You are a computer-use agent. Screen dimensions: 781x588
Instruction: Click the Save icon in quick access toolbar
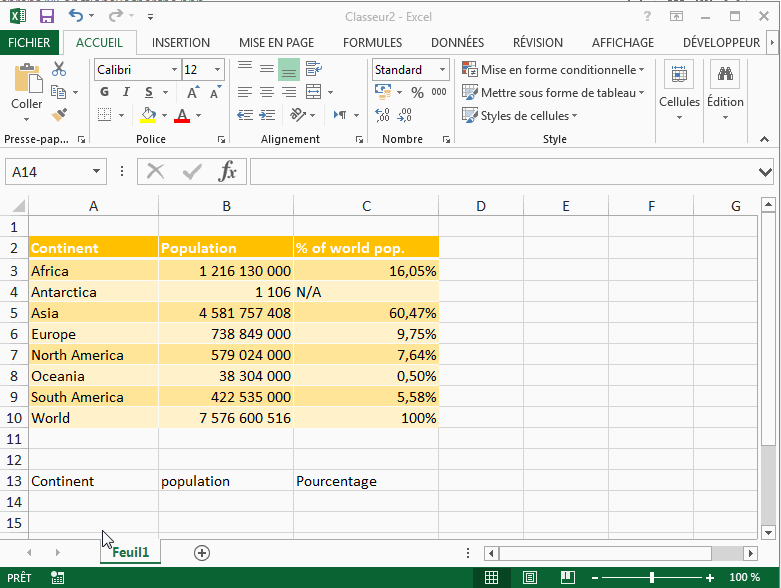point(47,16)
